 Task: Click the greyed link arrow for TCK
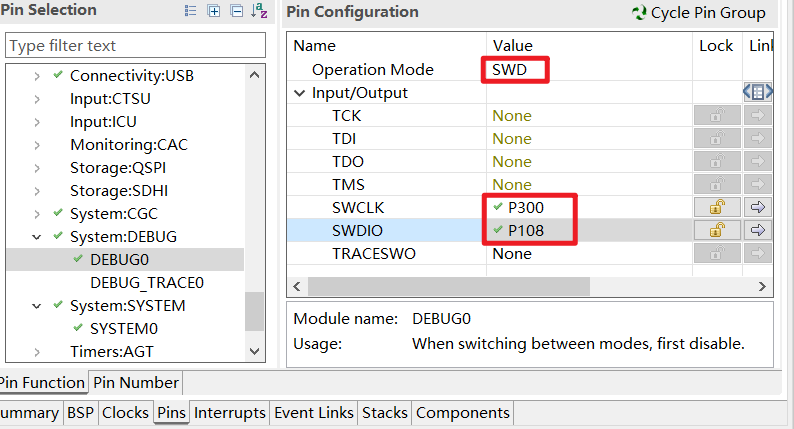click(x=758, y=115)
